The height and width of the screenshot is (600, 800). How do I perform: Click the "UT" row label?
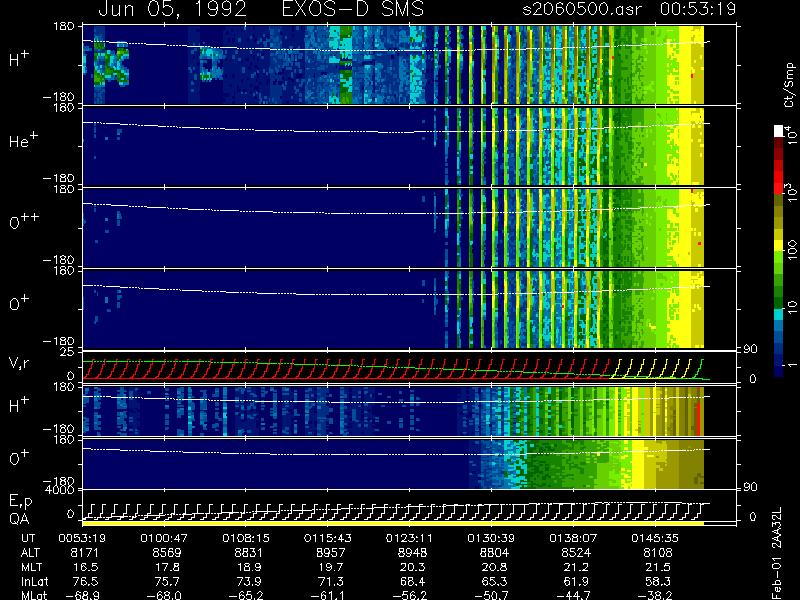tap(29, 538)
